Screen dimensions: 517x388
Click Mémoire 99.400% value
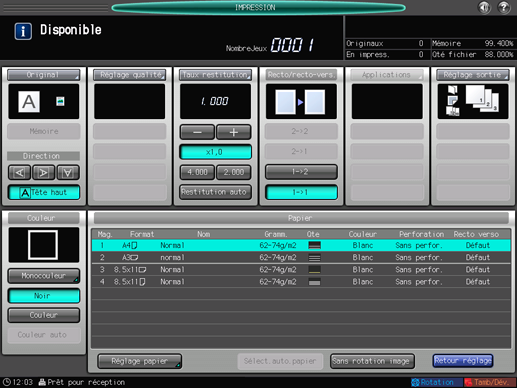[x=499, y=43]
